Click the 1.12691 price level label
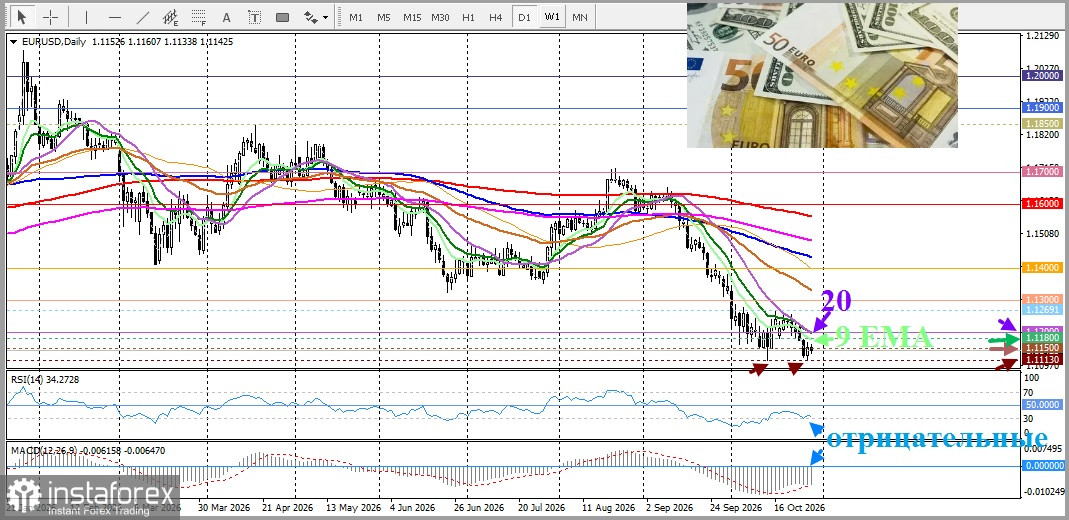The width and height of the screenshot is (1069, 520). click(x=1041, y=310)
